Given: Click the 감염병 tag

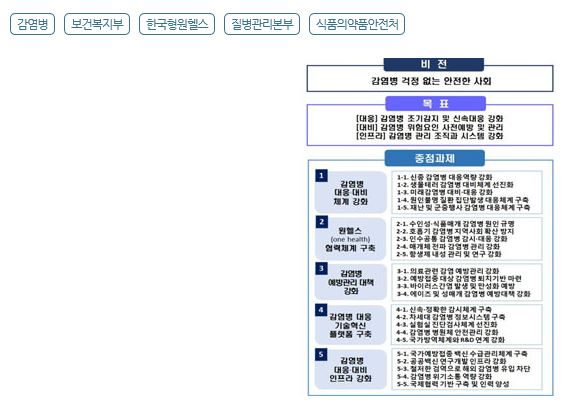Looking at the screenshot, I should (32, 24).
